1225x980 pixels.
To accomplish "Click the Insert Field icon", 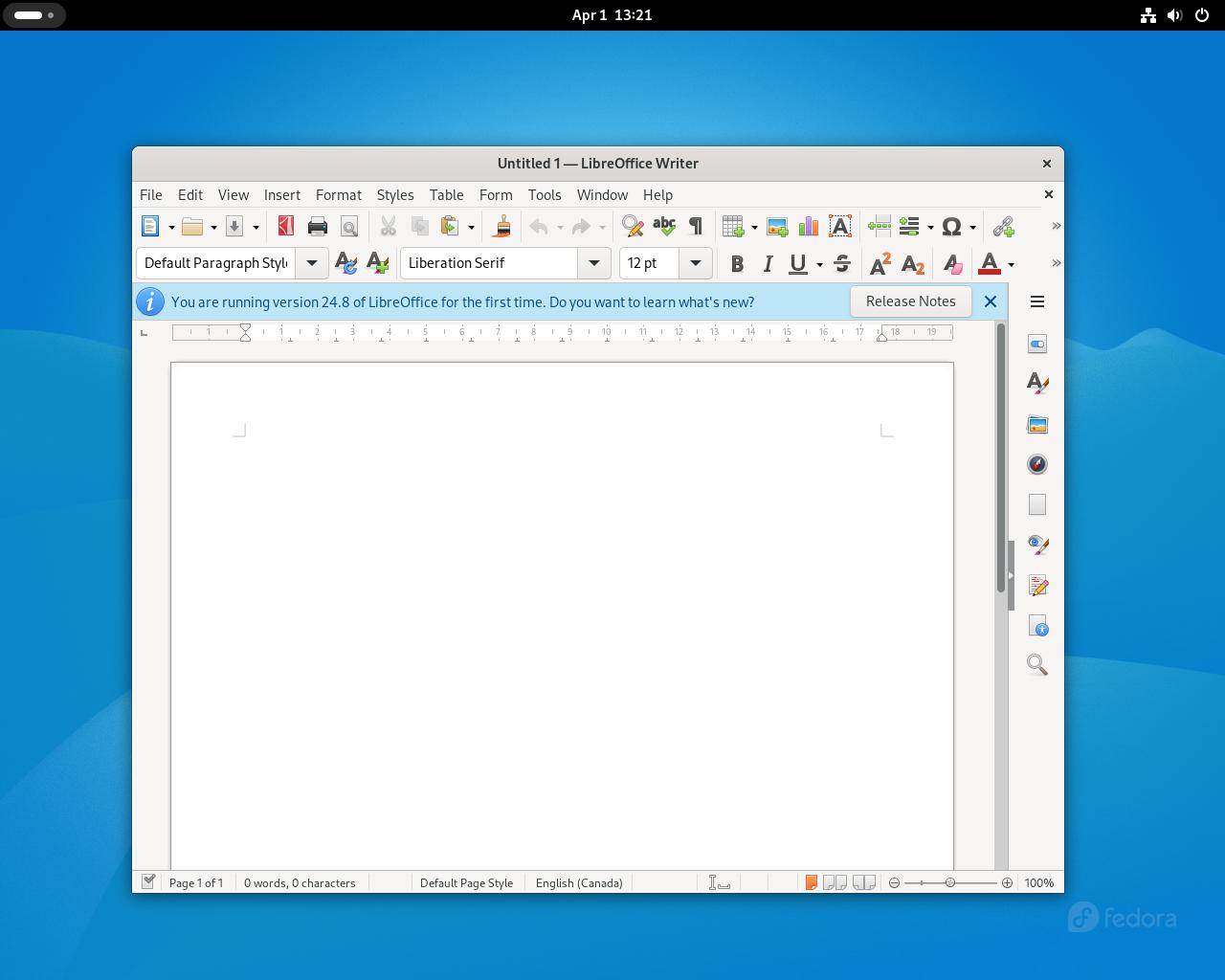I will click(x=909, y=227).
